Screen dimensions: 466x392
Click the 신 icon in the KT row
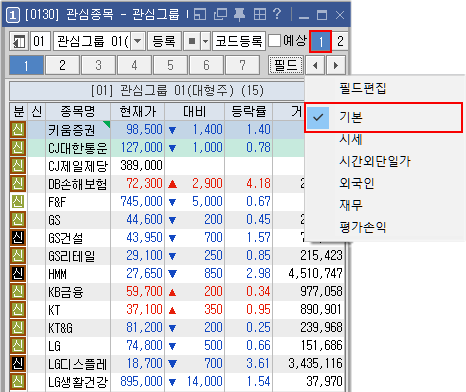click(18, 309)
